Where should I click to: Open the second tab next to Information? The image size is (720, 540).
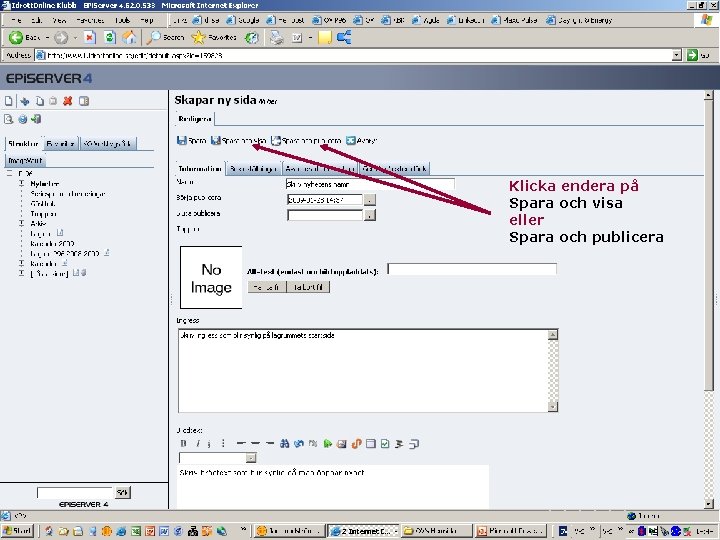(x=253, y=169)
